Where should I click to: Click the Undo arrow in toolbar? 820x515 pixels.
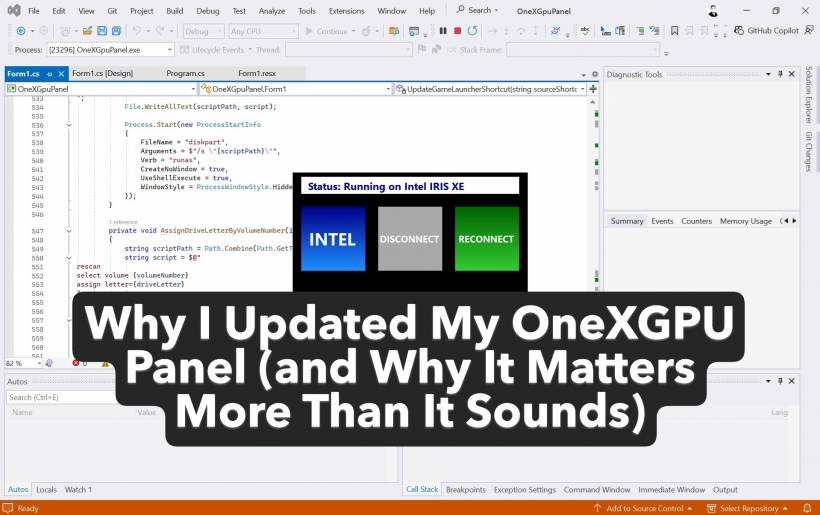(136, 31)
